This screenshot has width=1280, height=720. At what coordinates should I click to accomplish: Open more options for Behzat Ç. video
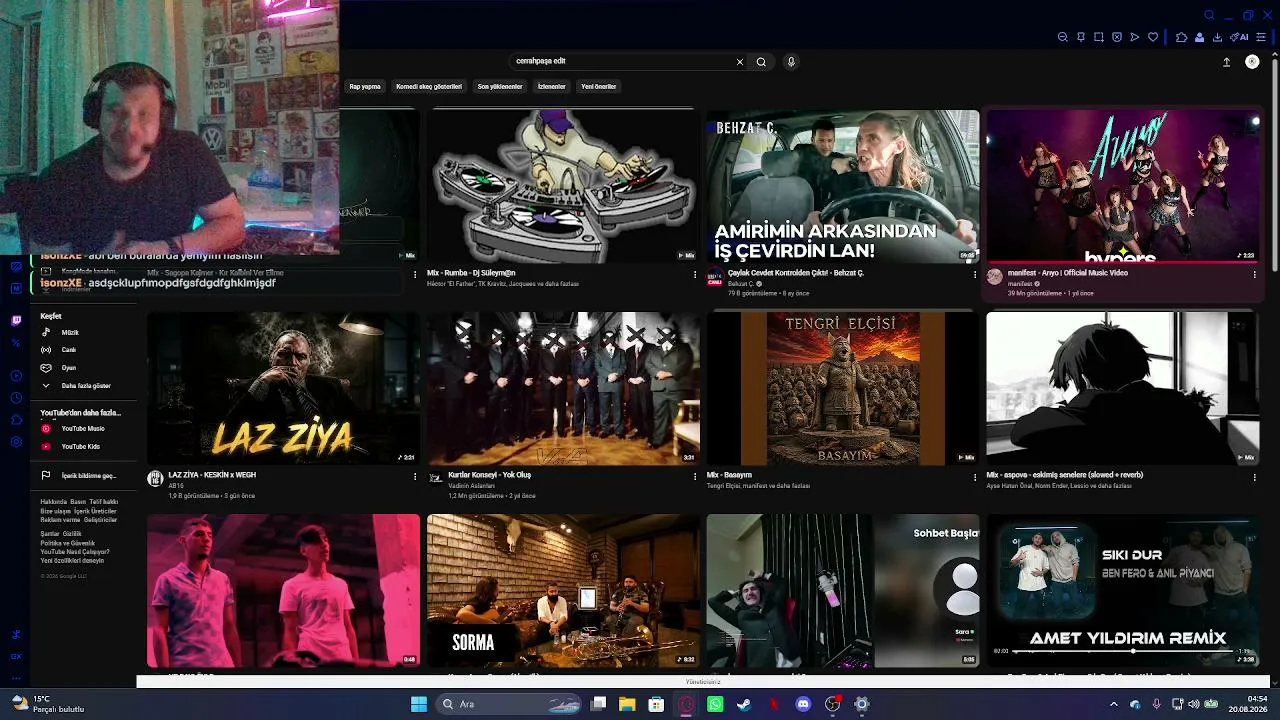tap(975, 274)
